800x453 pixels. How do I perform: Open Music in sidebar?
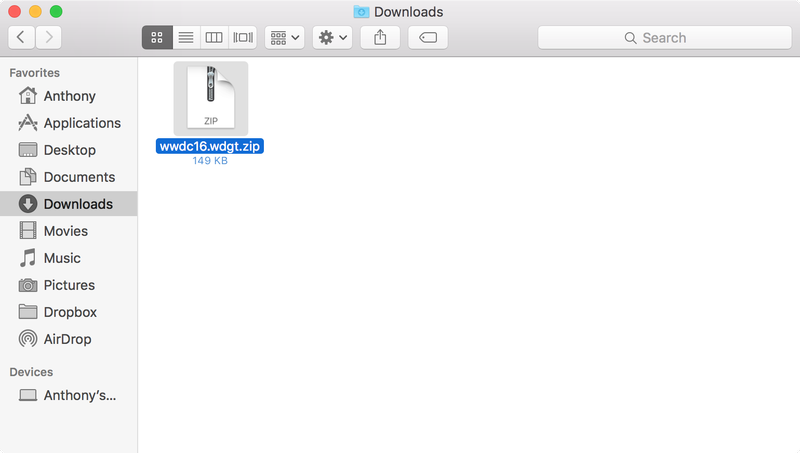(x=68, y=258)
